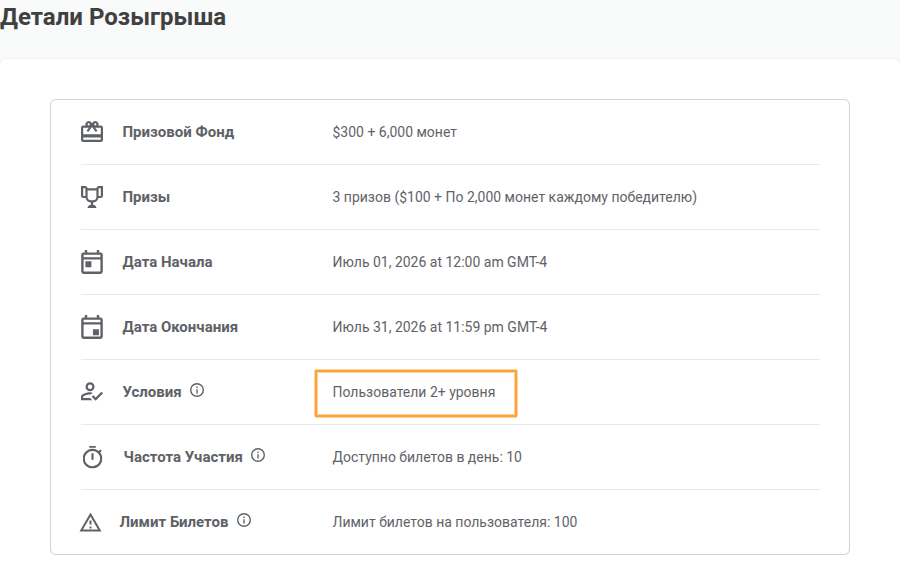Click the Дата Начала label
The image size is (900, 561).
point(167,262)
